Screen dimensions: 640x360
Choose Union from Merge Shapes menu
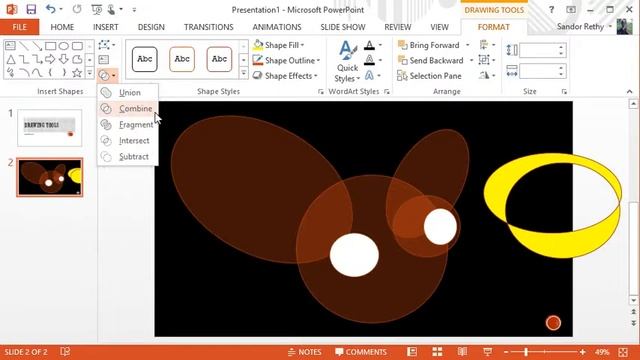point(127,93)
